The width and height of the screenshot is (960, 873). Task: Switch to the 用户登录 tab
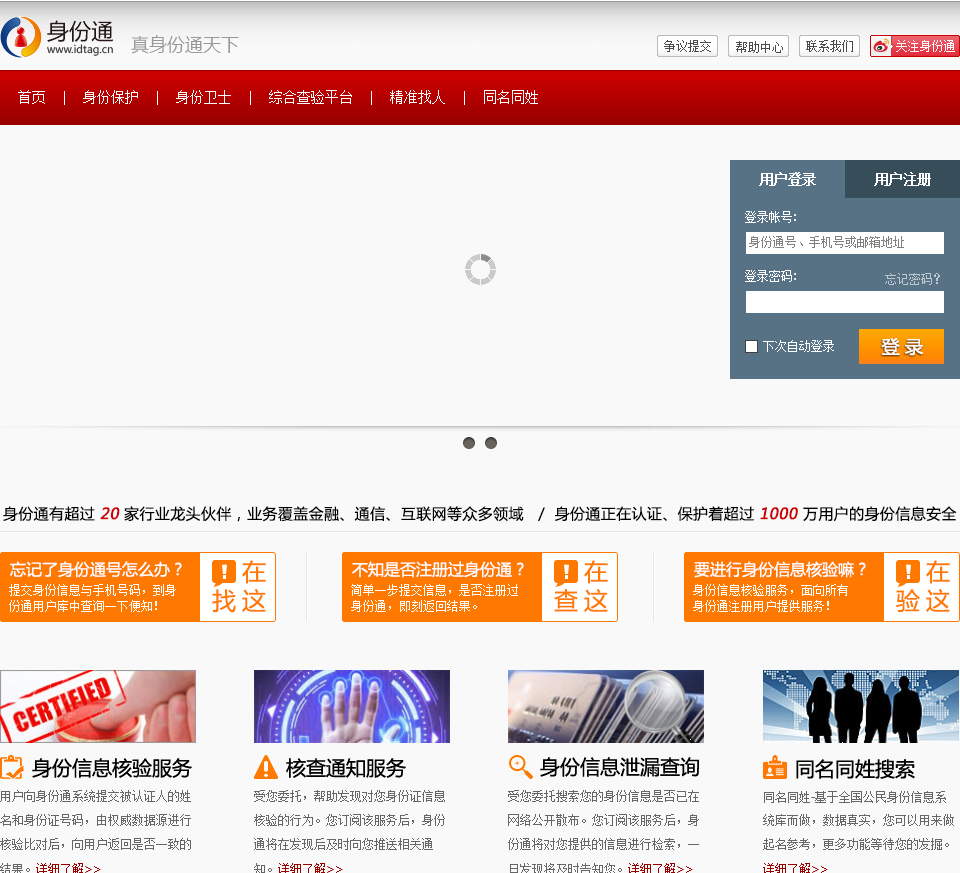(787, 179)
